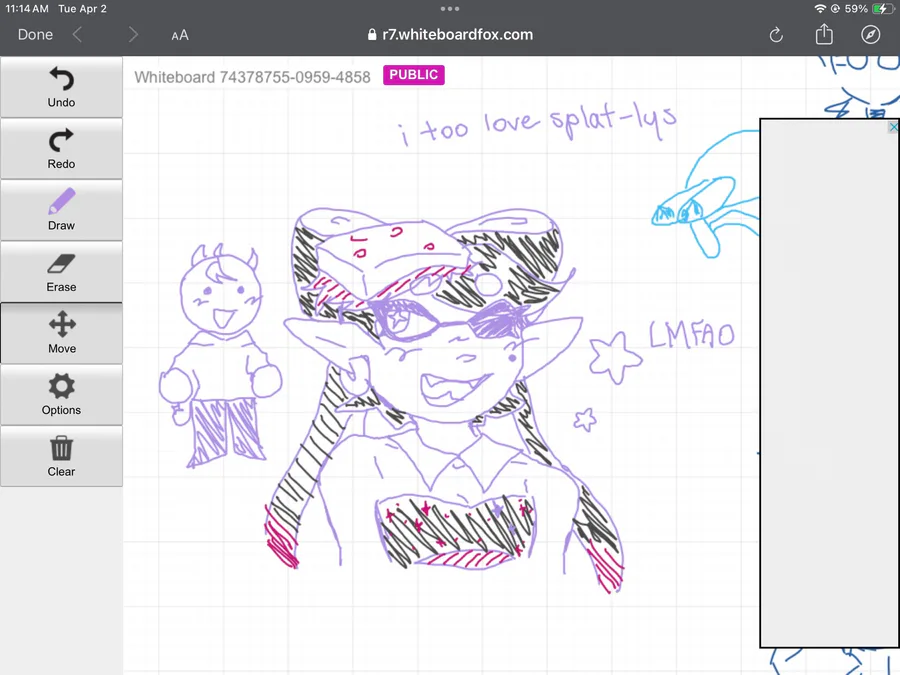Go forward with the right chevron
The image size is (900, 675).
(x=133, y=34)
